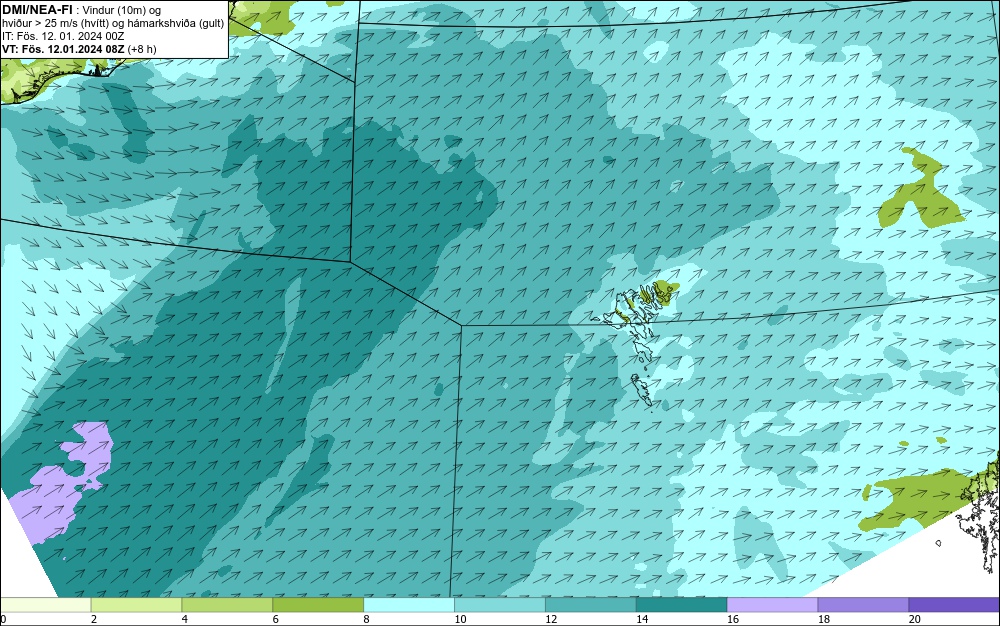
Task: Click the scale label "18"
Action: (x=824, y=619)
